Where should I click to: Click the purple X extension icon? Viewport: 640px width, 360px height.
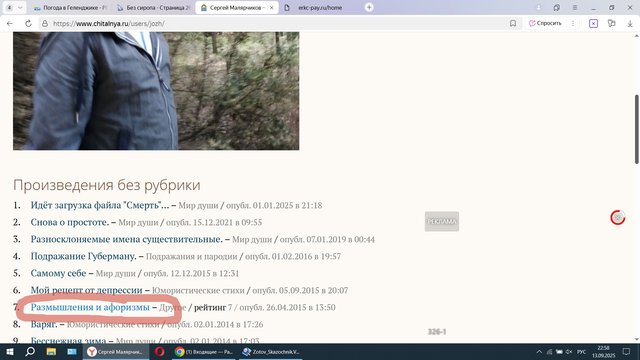593,24
